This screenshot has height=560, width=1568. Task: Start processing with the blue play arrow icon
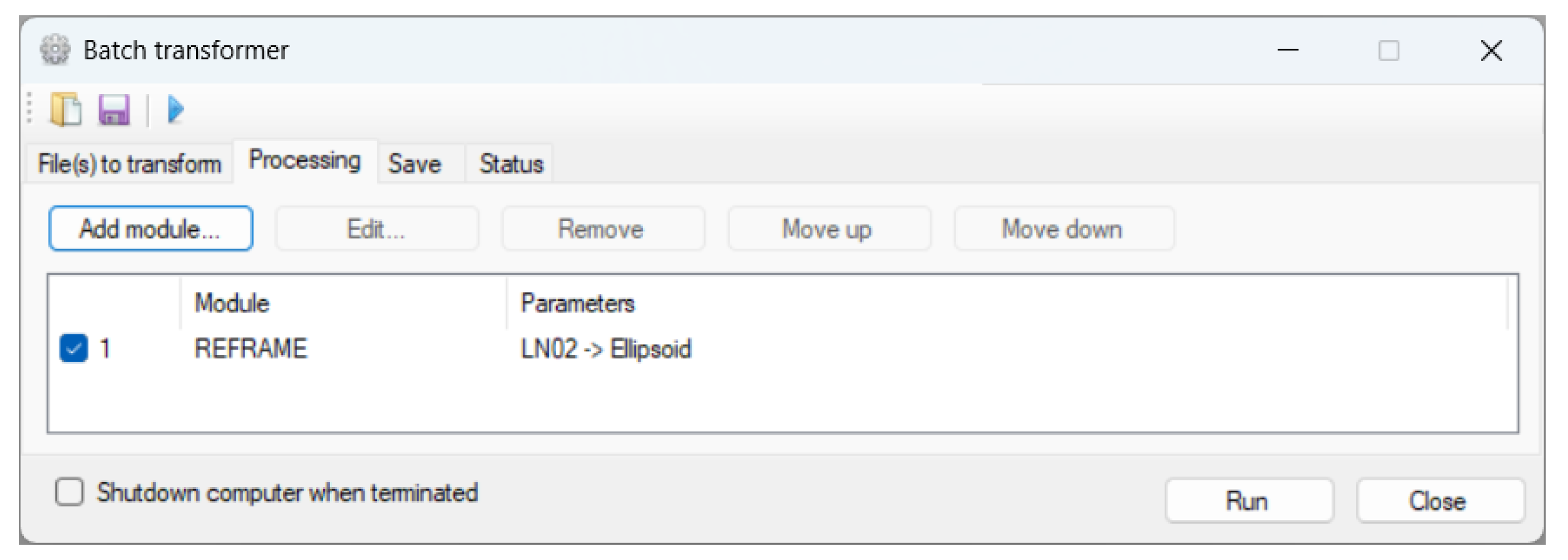tap(177, 109)
